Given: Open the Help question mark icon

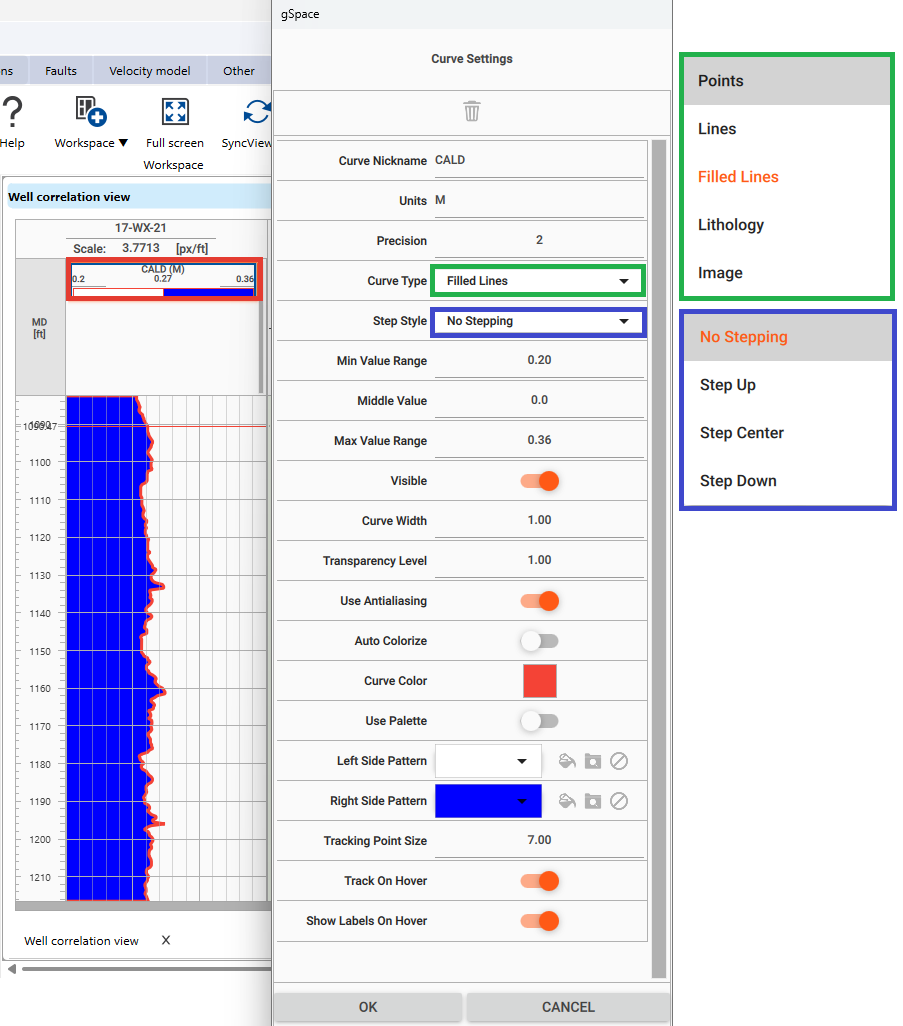Looking at the screenshot, I should [x=11, y=112].
